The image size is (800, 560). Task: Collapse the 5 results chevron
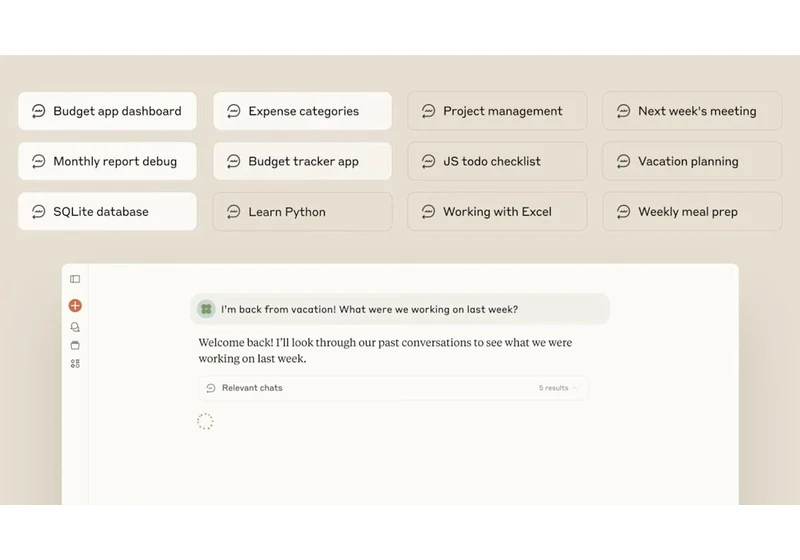coord(575,388)
